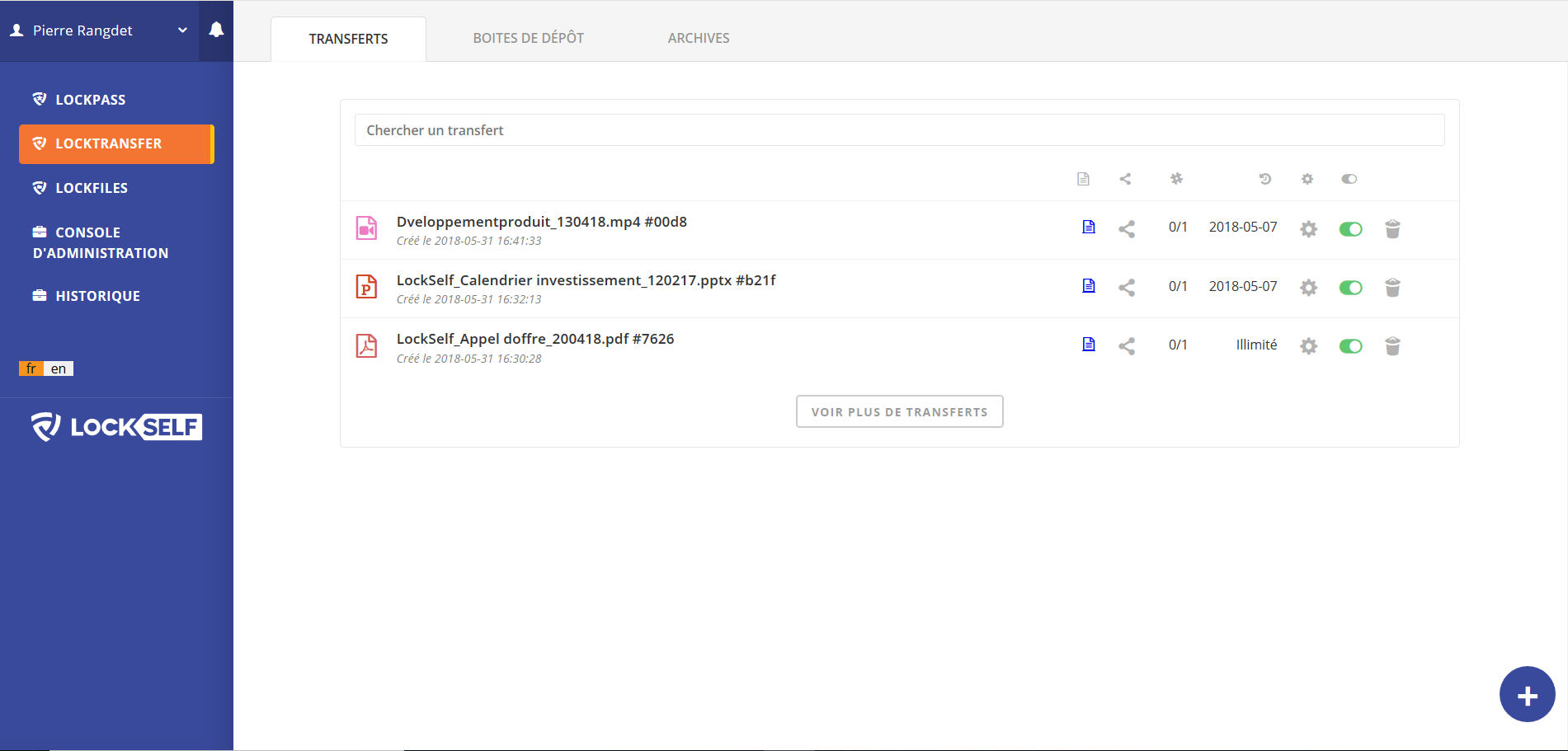This screenshot has width=1568, height=751.
Task: Switch to the Boites de Dépôt tab
Action: pyautogui.click(x=528, y=39)
